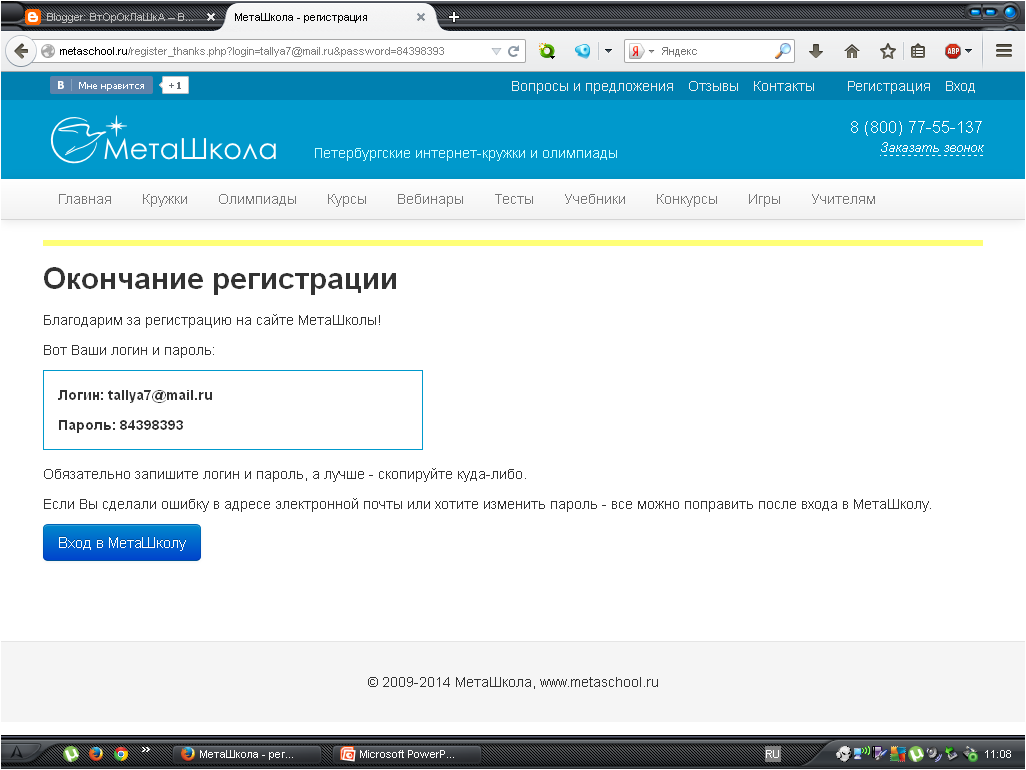Open the Кружки menu item
Viewport: 1026px width, 770px height.
[x=165, y=199]
